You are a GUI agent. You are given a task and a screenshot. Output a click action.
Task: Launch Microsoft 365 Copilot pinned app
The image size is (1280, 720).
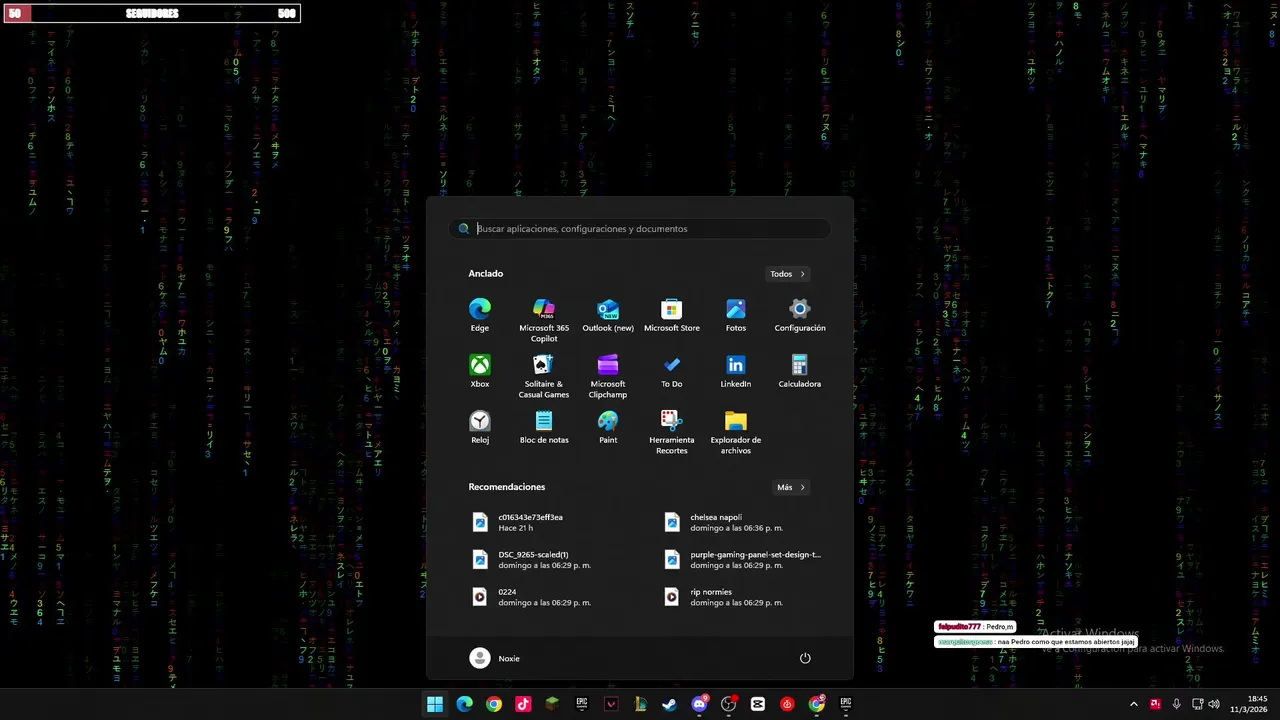(x=544, y=320)
